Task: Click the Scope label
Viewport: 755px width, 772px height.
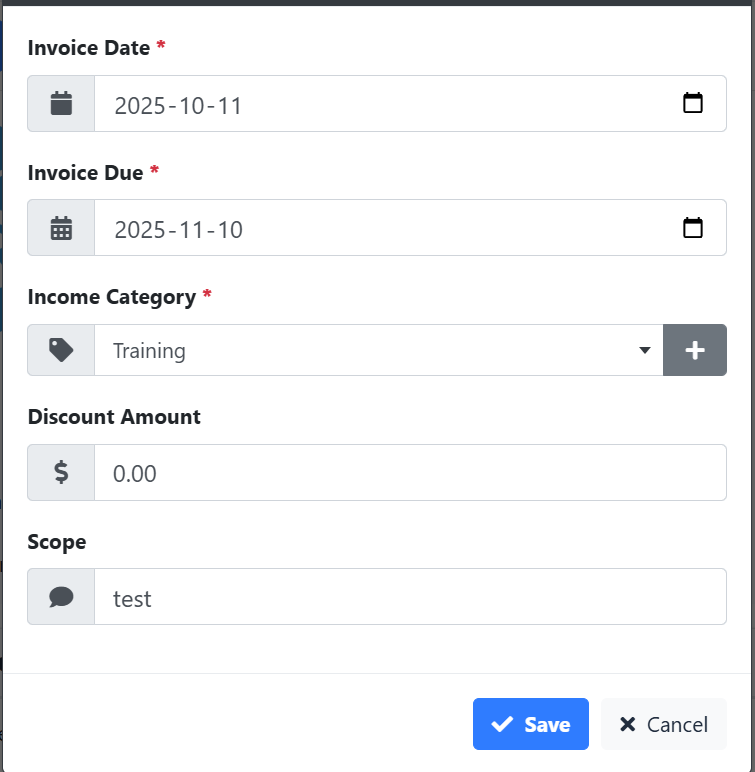Action: coord(57,542)
